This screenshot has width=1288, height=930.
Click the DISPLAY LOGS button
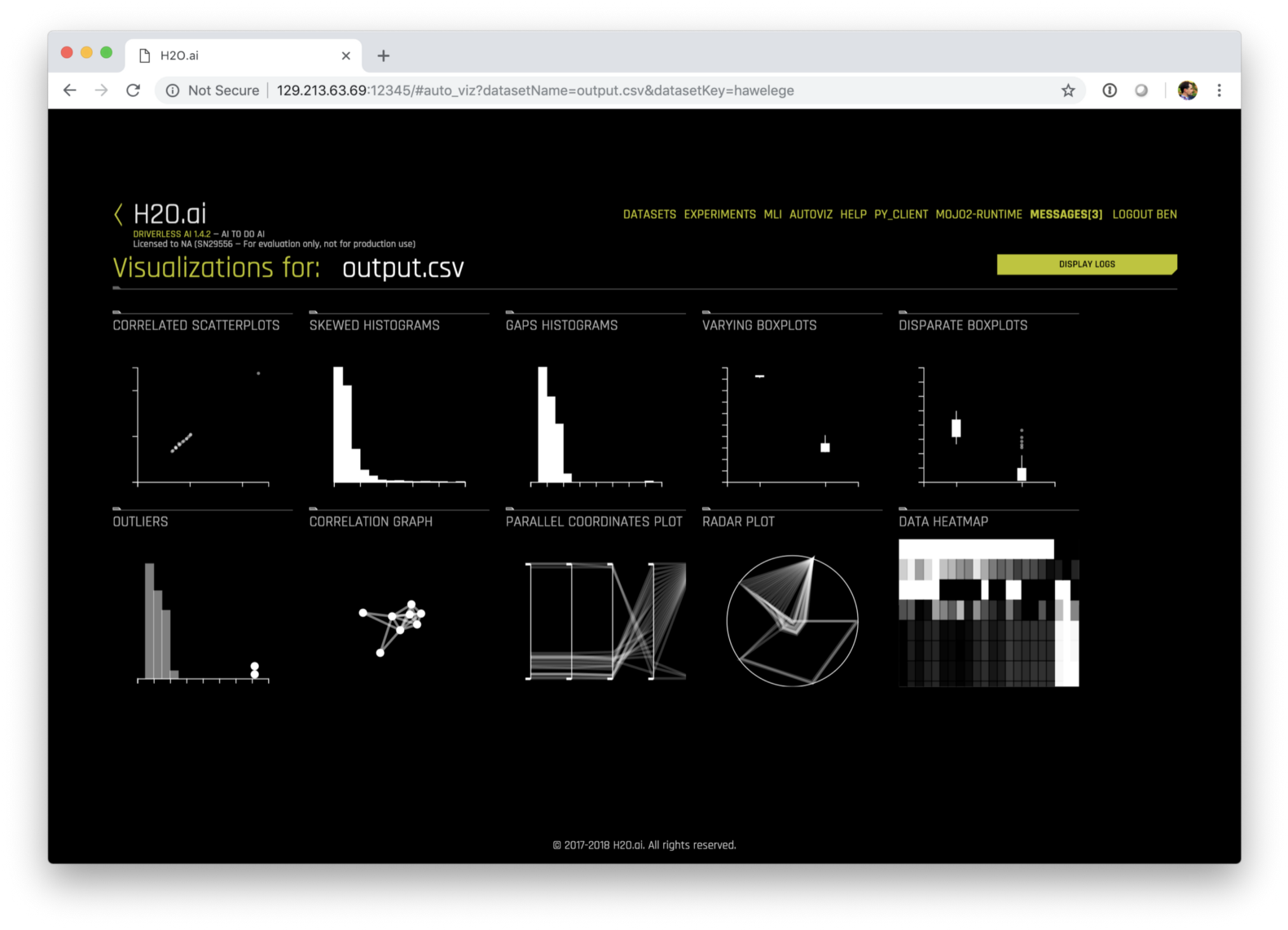click(x=1087, y=264)
